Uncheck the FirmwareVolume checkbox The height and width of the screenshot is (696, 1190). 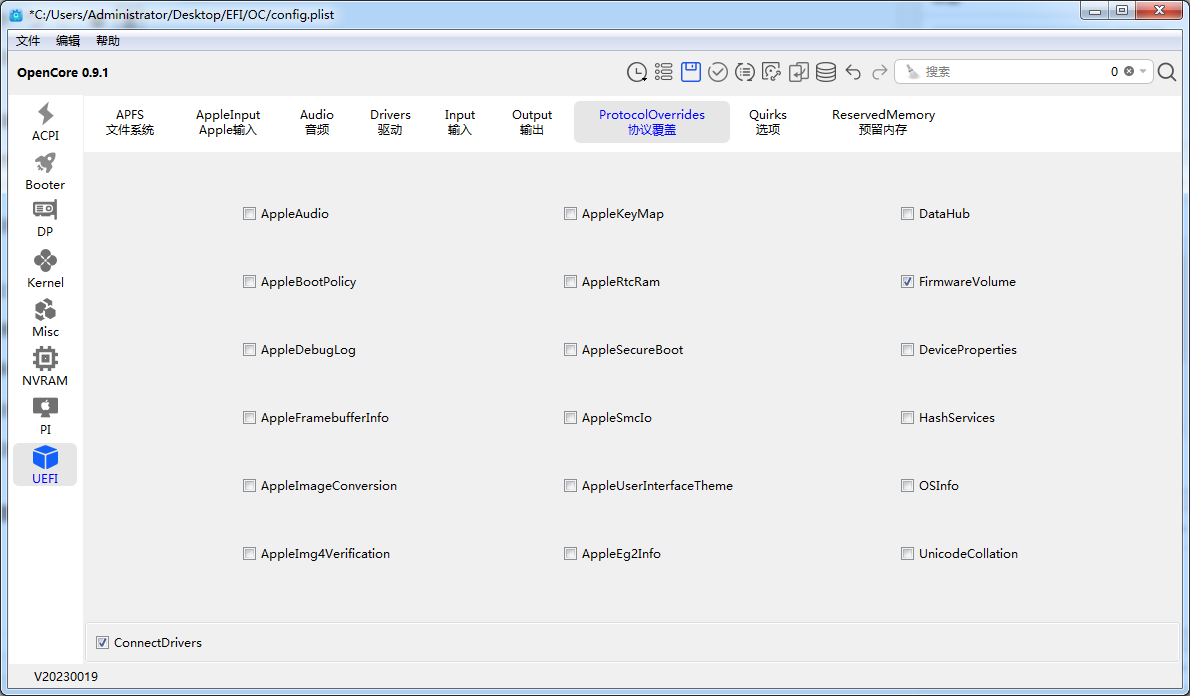[x=907, y=282]
